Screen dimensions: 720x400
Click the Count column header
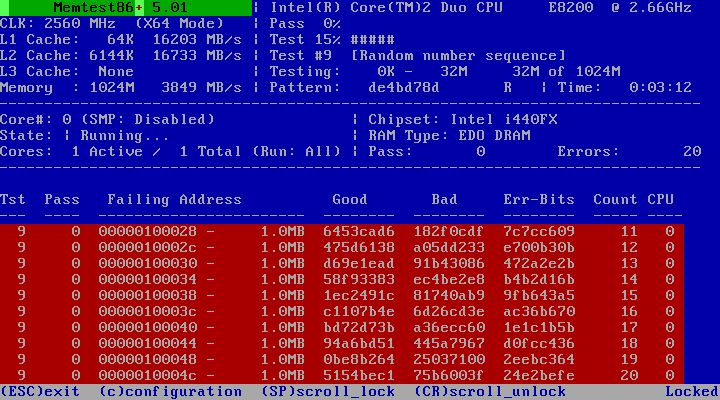pyautogui.click(x=615, y=200)
